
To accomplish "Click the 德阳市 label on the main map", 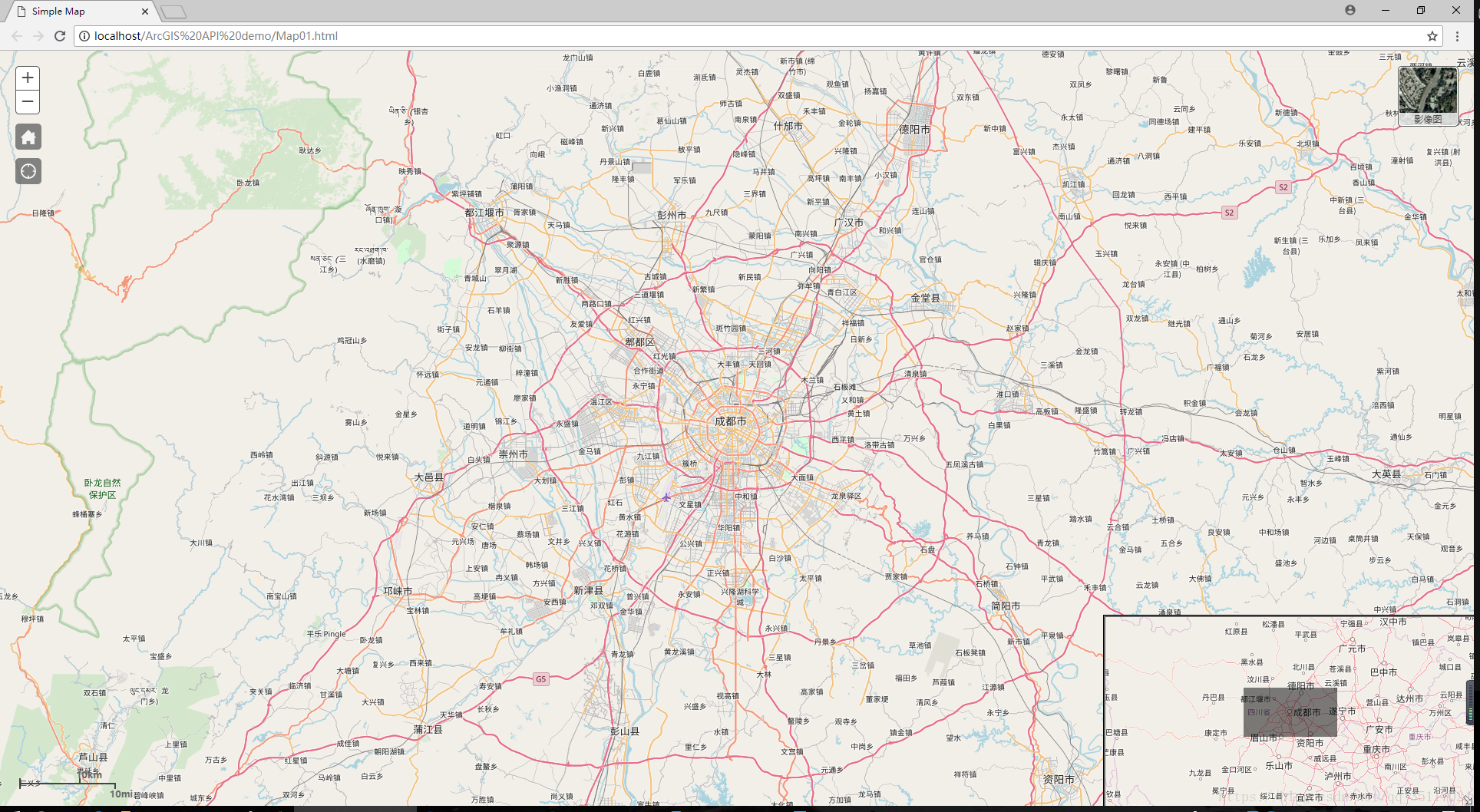I will point(914,130).
